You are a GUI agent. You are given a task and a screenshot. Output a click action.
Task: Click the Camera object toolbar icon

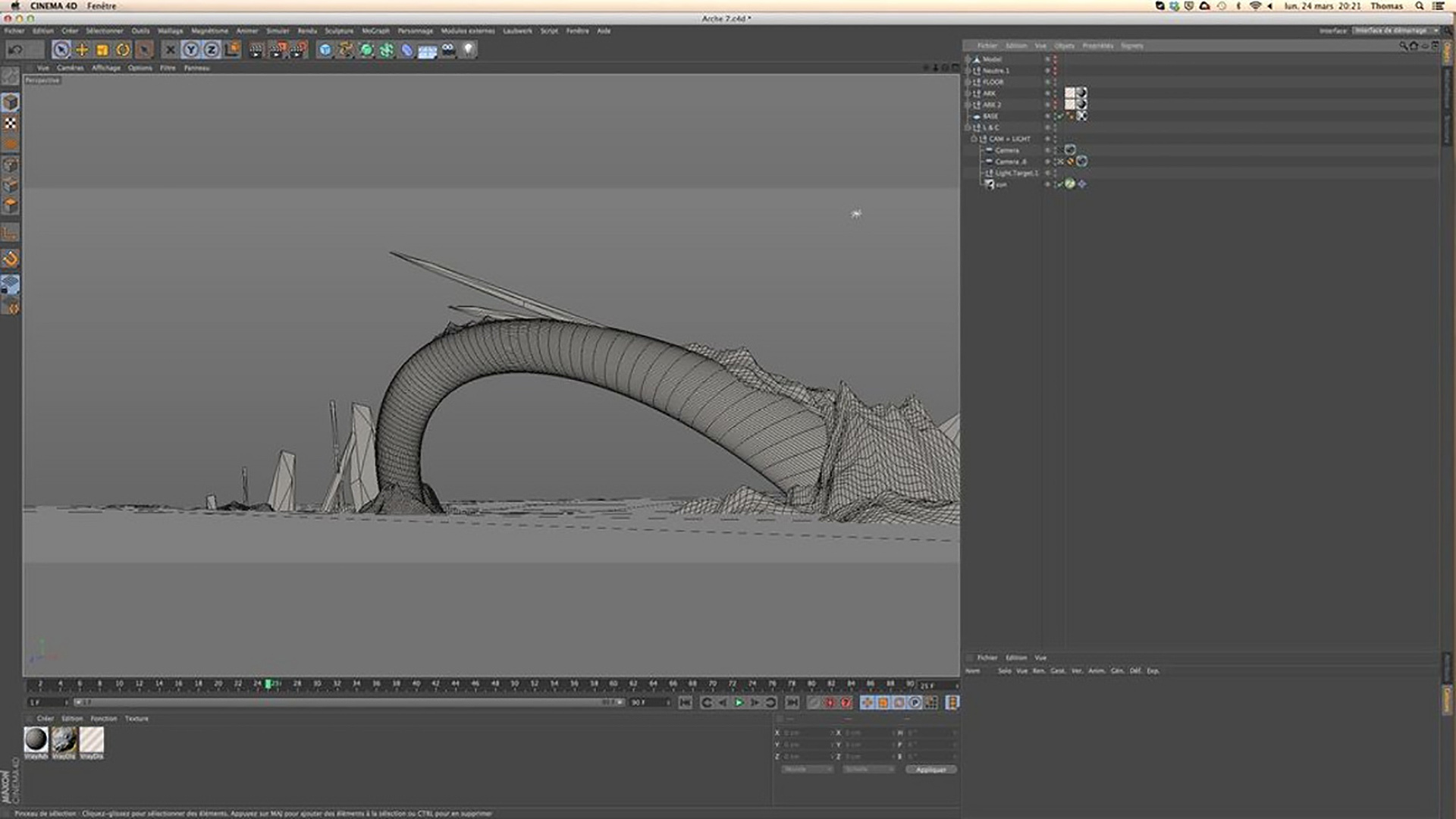point(448,50)
